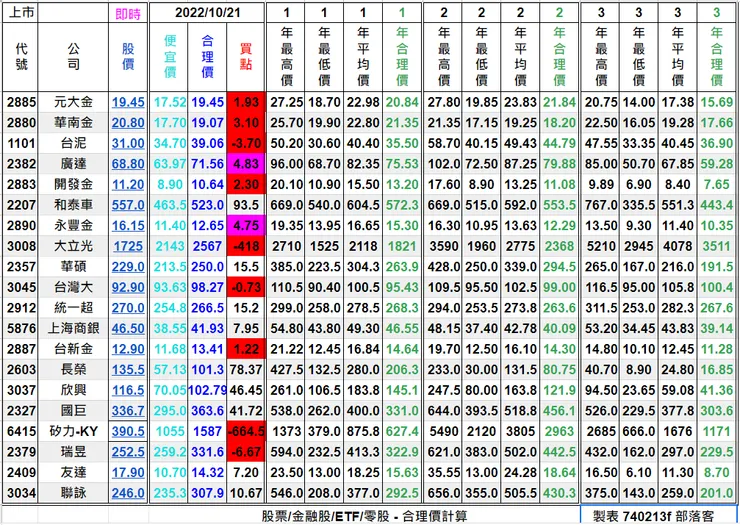The width and height of the screenshot is (740, 525).
Task: Select the date cell 2022/10/21
Action: point(207,13)
